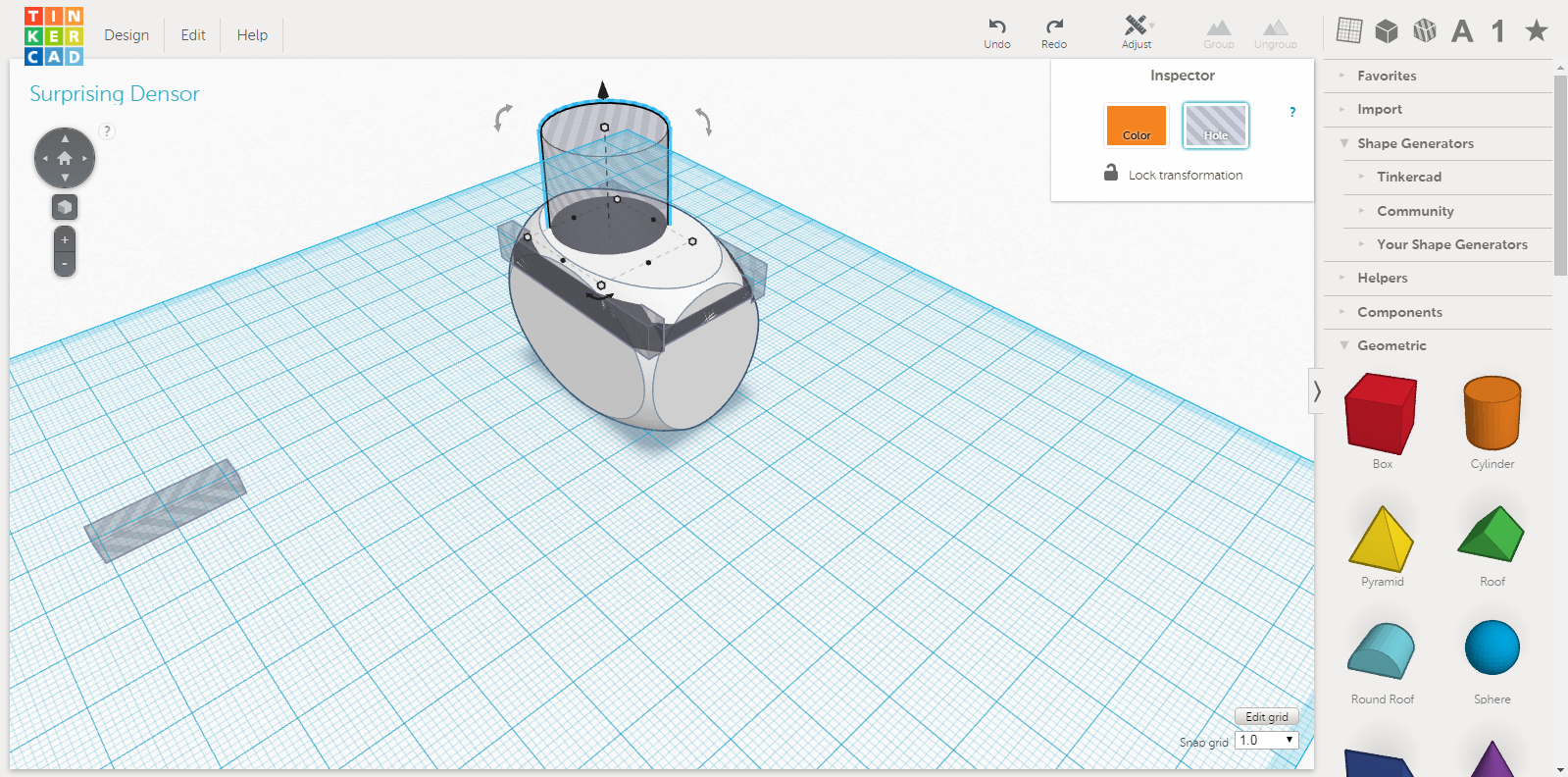The width and height of the screenshot is (1568, 777).
Task: Open the letters A shapes category
Action: pyautogui.click(x=1462, y=31)
